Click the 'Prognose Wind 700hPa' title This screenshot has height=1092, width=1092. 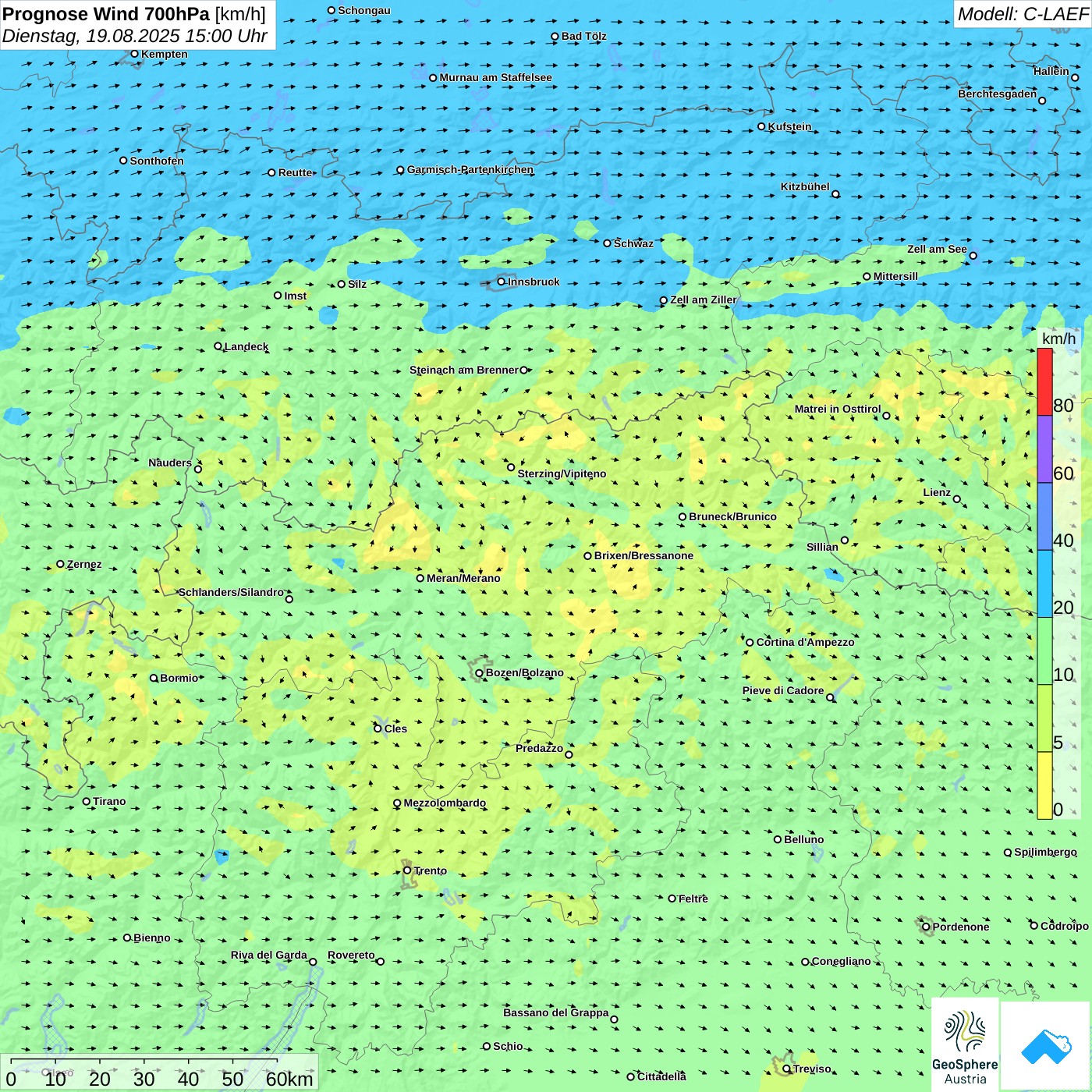[x=106, y=14]
